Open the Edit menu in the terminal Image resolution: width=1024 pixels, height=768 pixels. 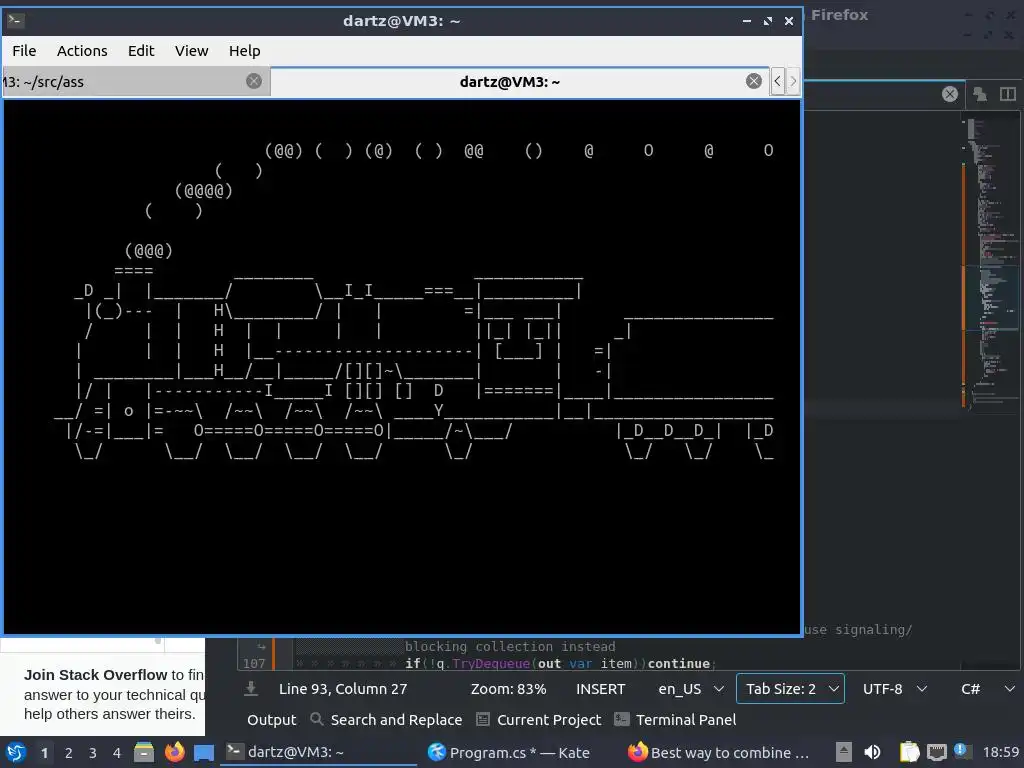141,51
